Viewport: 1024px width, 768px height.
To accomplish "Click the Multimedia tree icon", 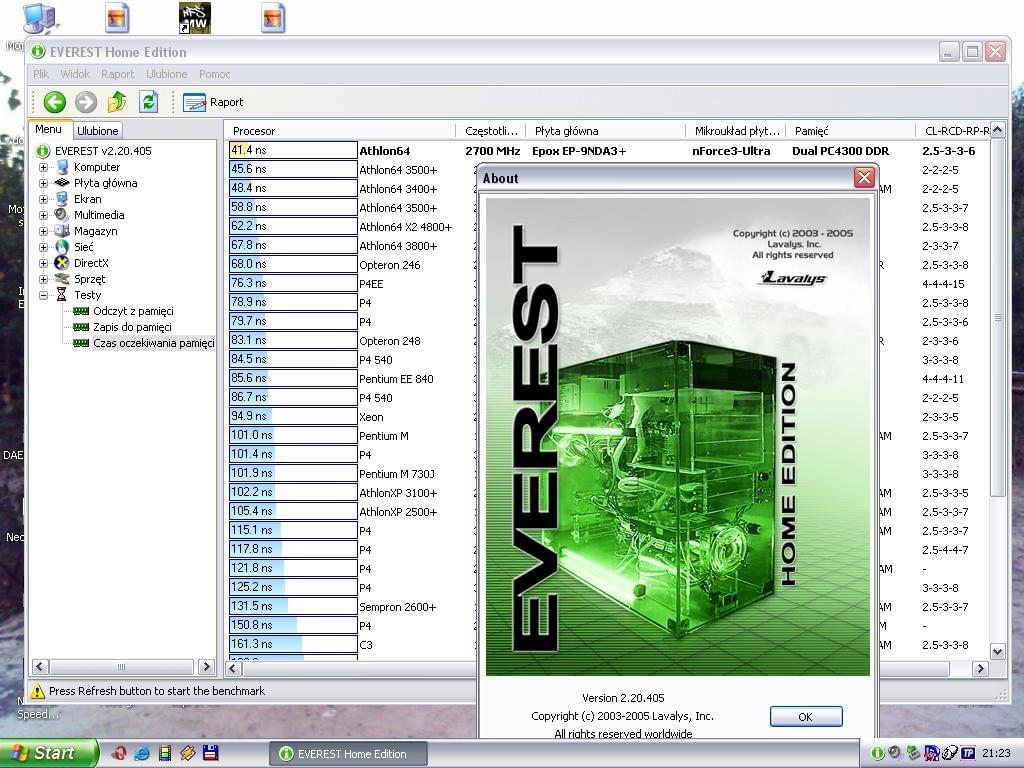I will point(62,215).
